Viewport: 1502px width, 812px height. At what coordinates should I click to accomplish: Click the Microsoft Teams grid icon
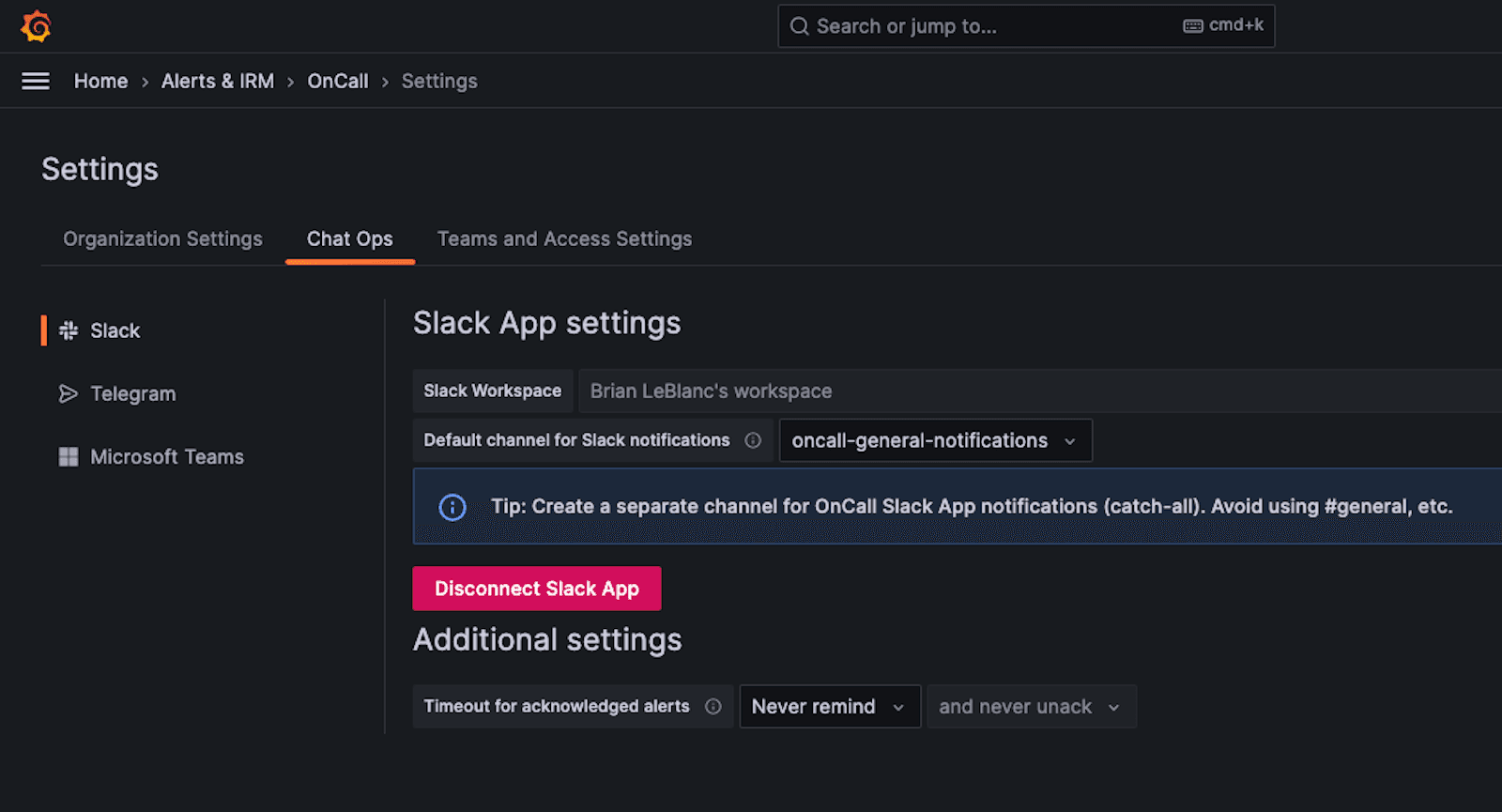point(69,457)
